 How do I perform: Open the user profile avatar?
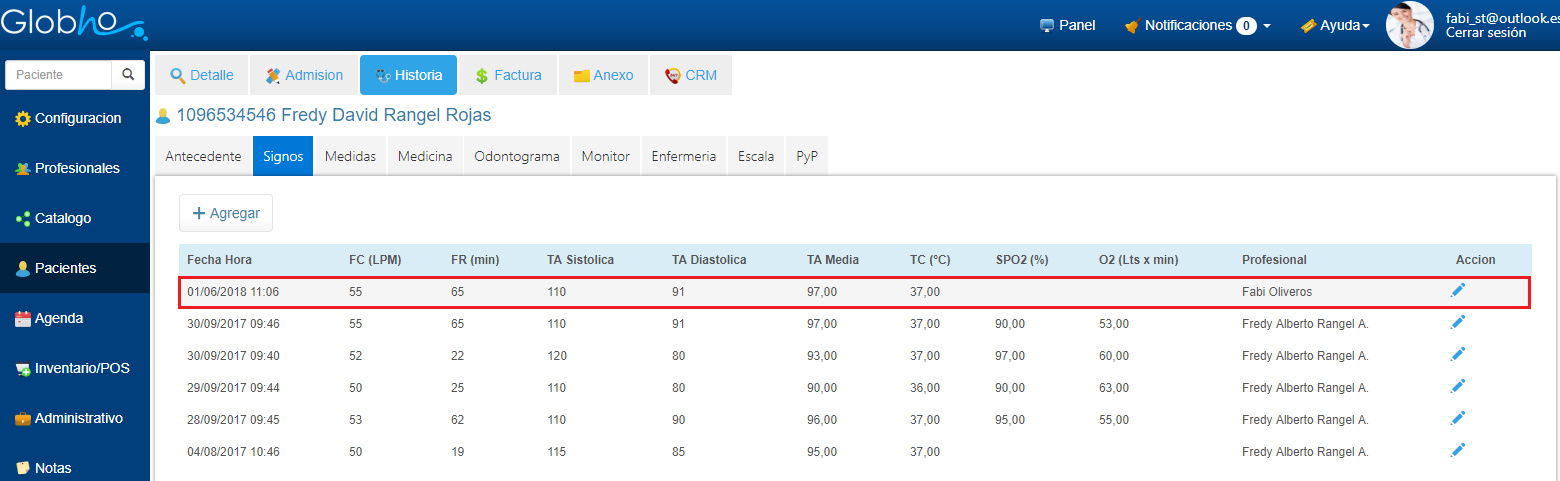1409,25
